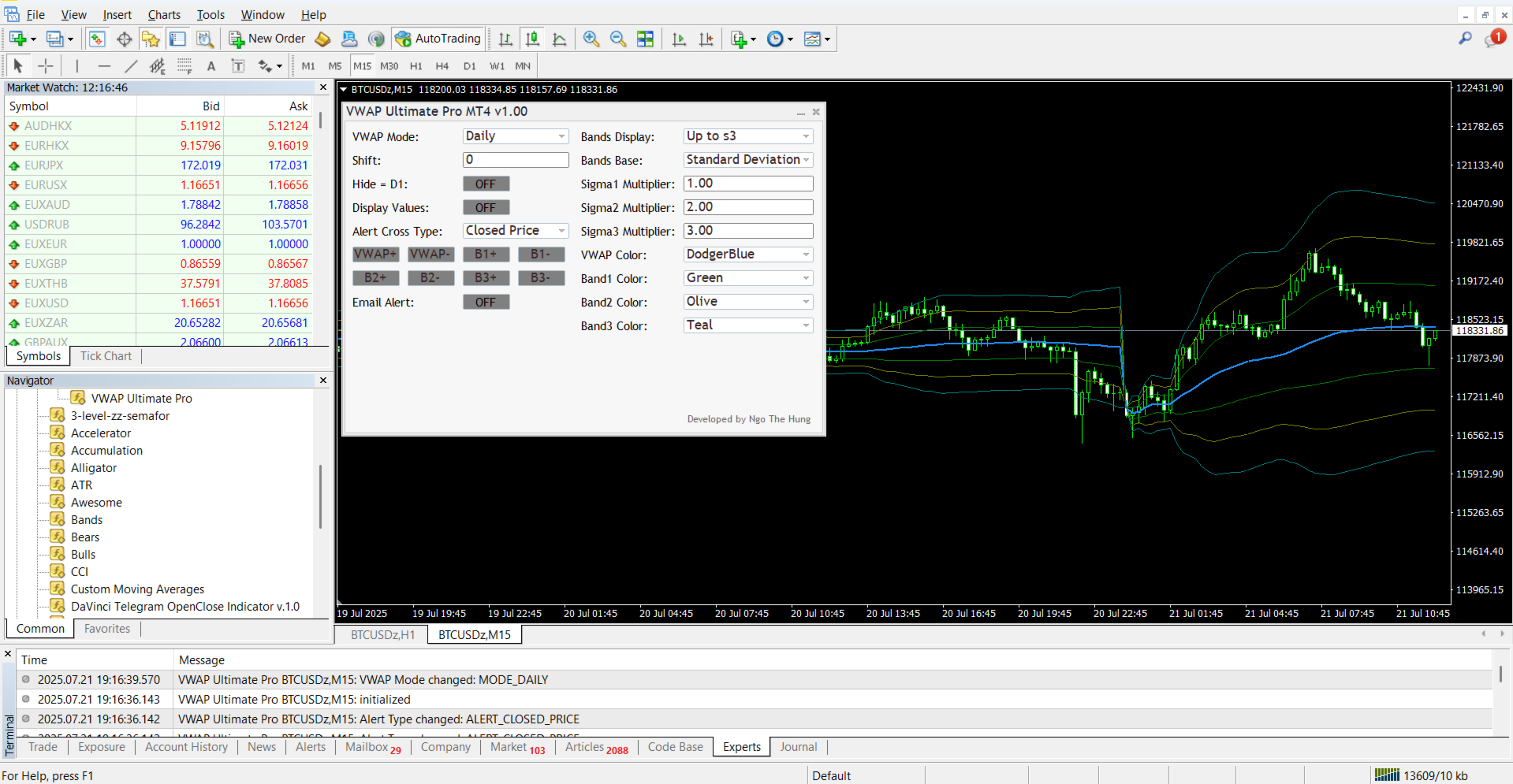The width and height of the screenshot is (1513, 784).
Task: Toggle the AutoTrading button
Action: tap(438, 39)
